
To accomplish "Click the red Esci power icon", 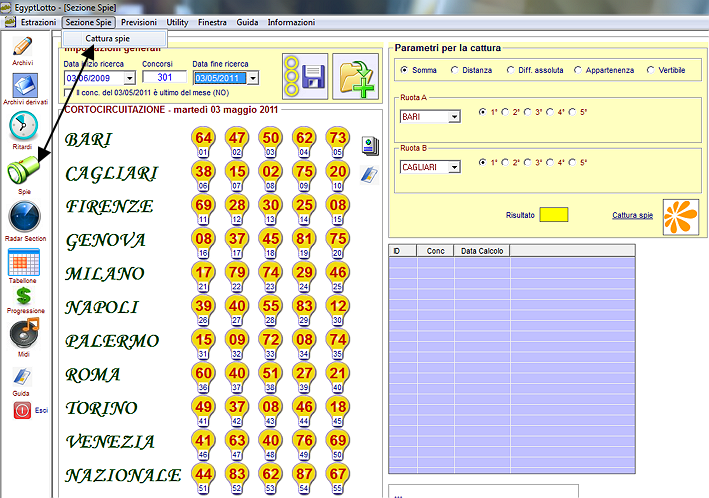I will [22, 410].
